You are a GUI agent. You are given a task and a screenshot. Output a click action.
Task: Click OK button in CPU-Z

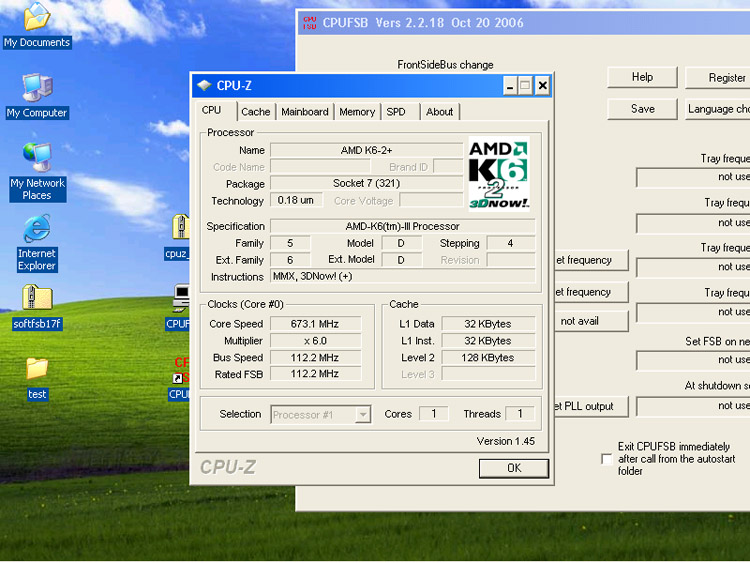[514, 468]
